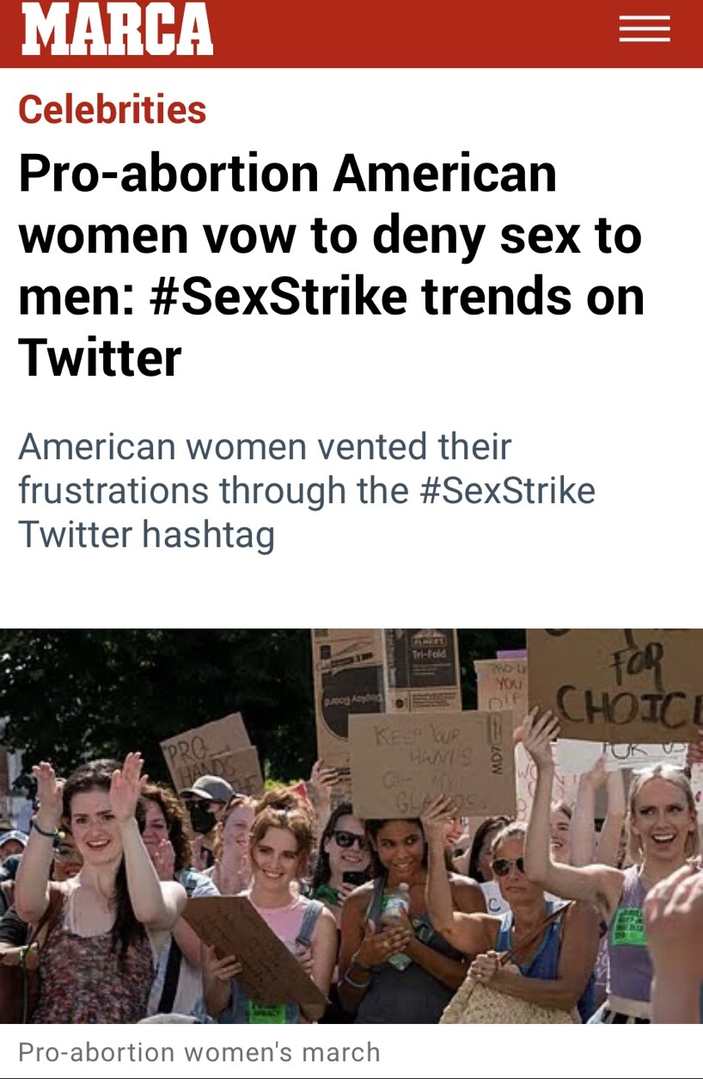This screenshot has width=703, height=1079.
Task: Click the word Twitter in the headline
Action: pyautogui.click(x=100, y=357)
